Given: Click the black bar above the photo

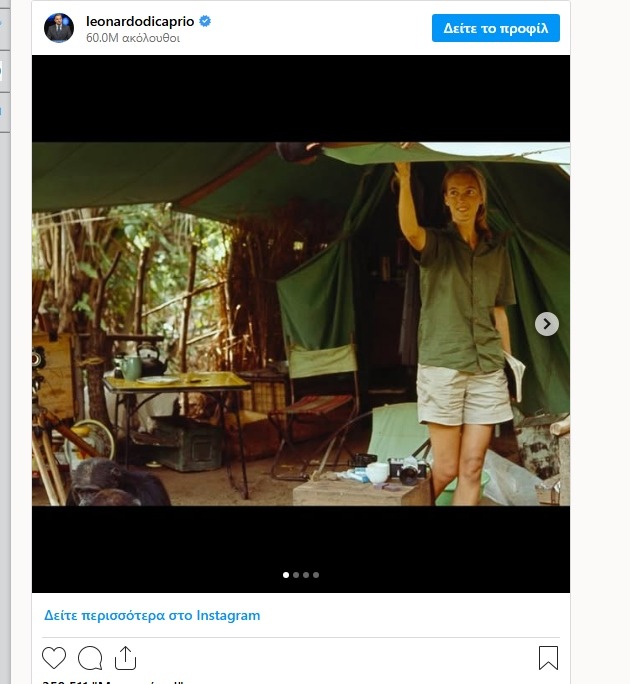Looking at the screenshot, I should point(300,98).
